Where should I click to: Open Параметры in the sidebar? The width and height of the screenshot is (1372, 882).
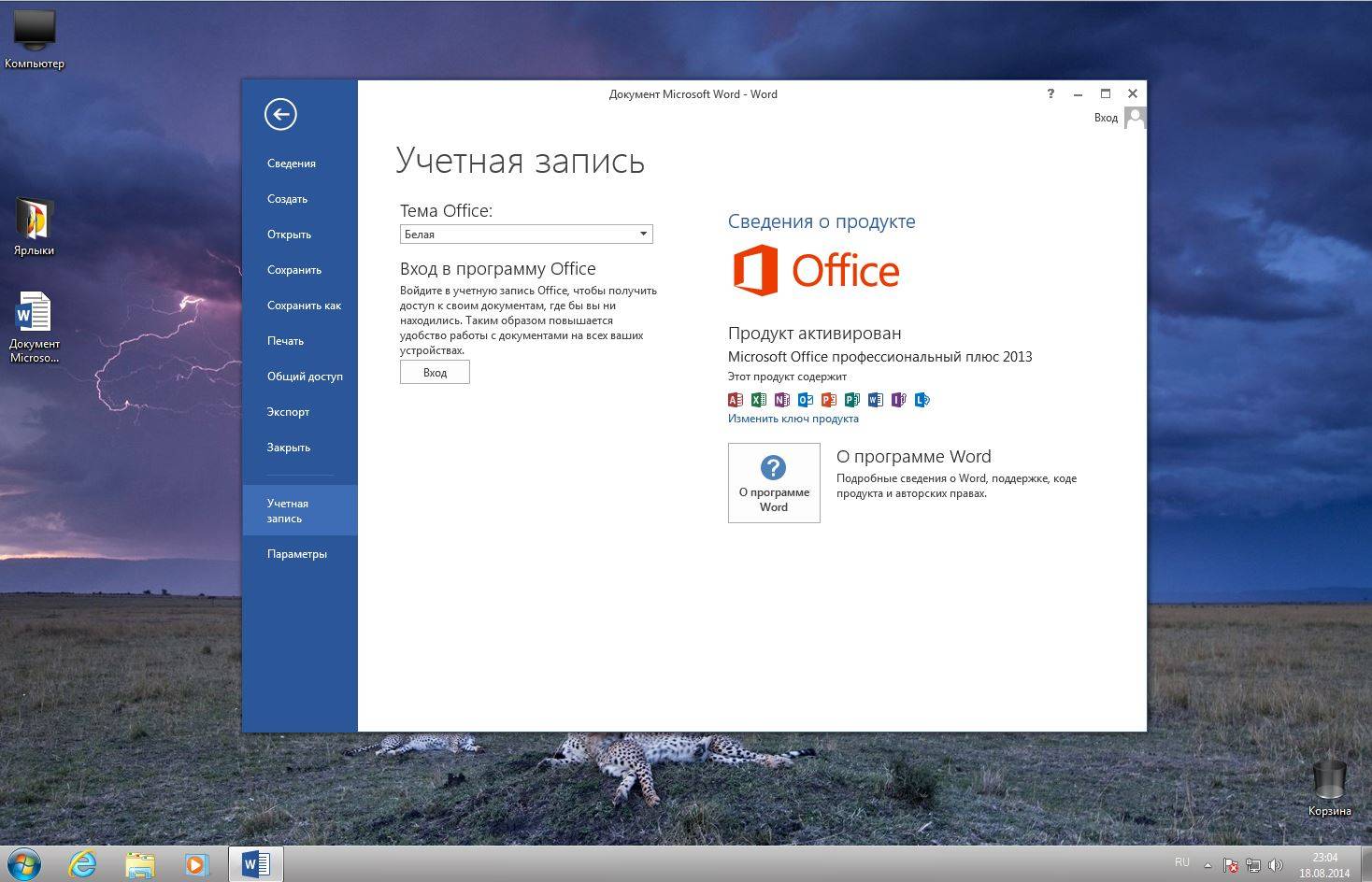(300, 554)
